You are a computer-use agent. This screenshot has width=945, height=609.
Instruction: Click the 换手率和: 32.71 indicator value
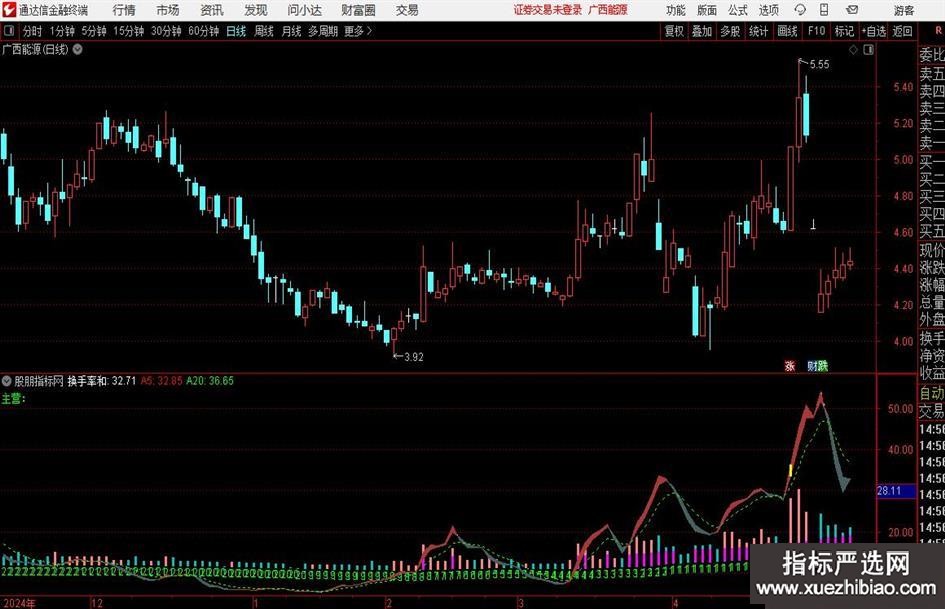[x=102, y=380]
